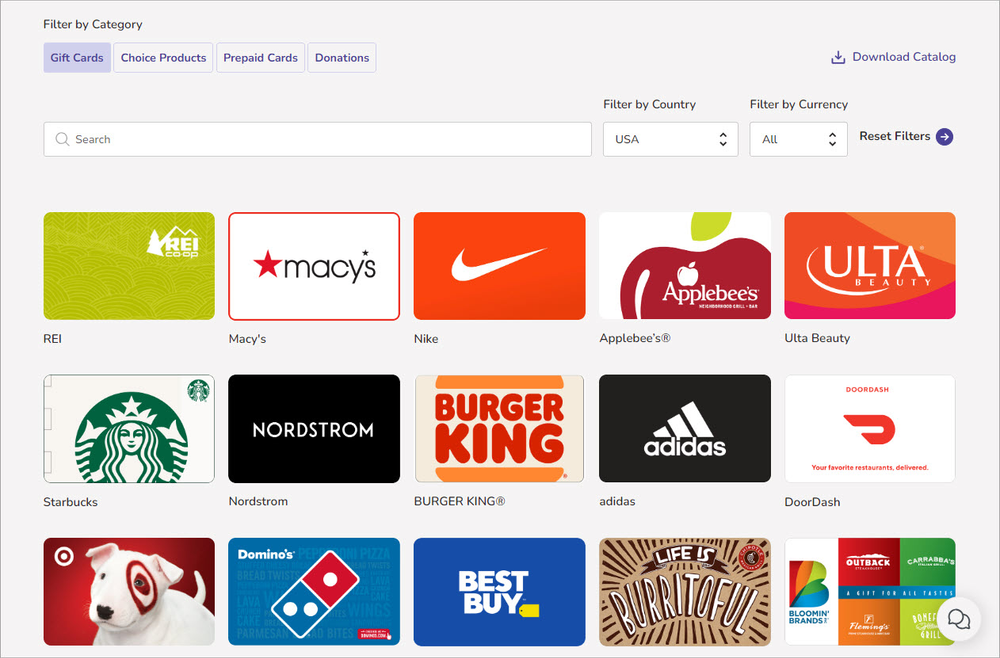Open the Donations category

[x=341, y=57]
